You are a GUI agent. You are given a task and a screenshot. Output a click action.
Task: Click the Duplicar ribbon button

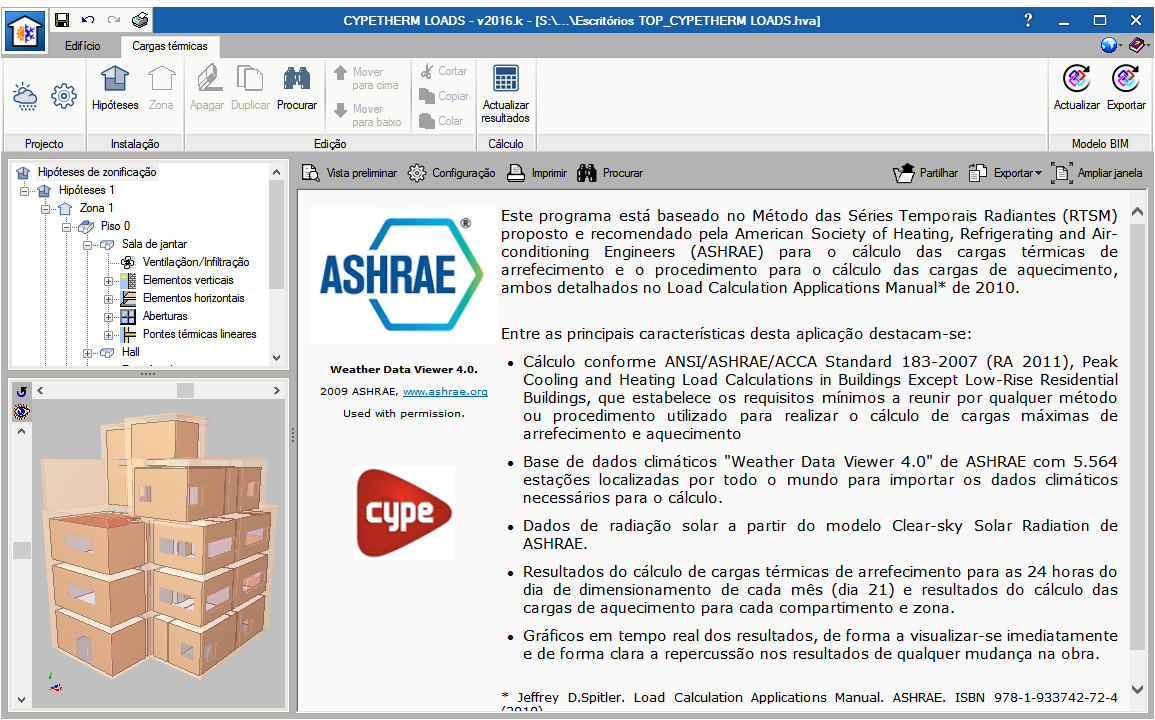click(250, 88)
